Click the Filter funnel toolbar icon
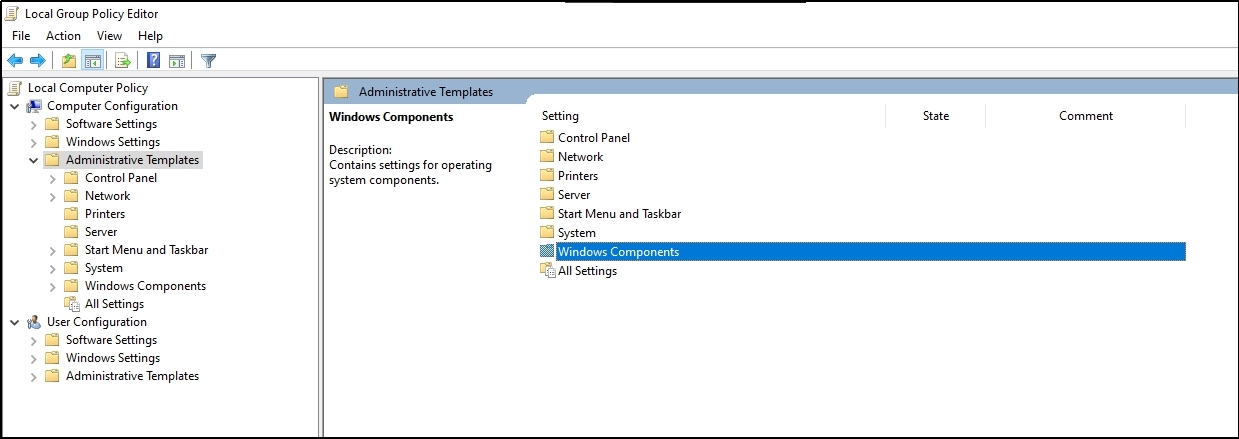 coord(208,61)
